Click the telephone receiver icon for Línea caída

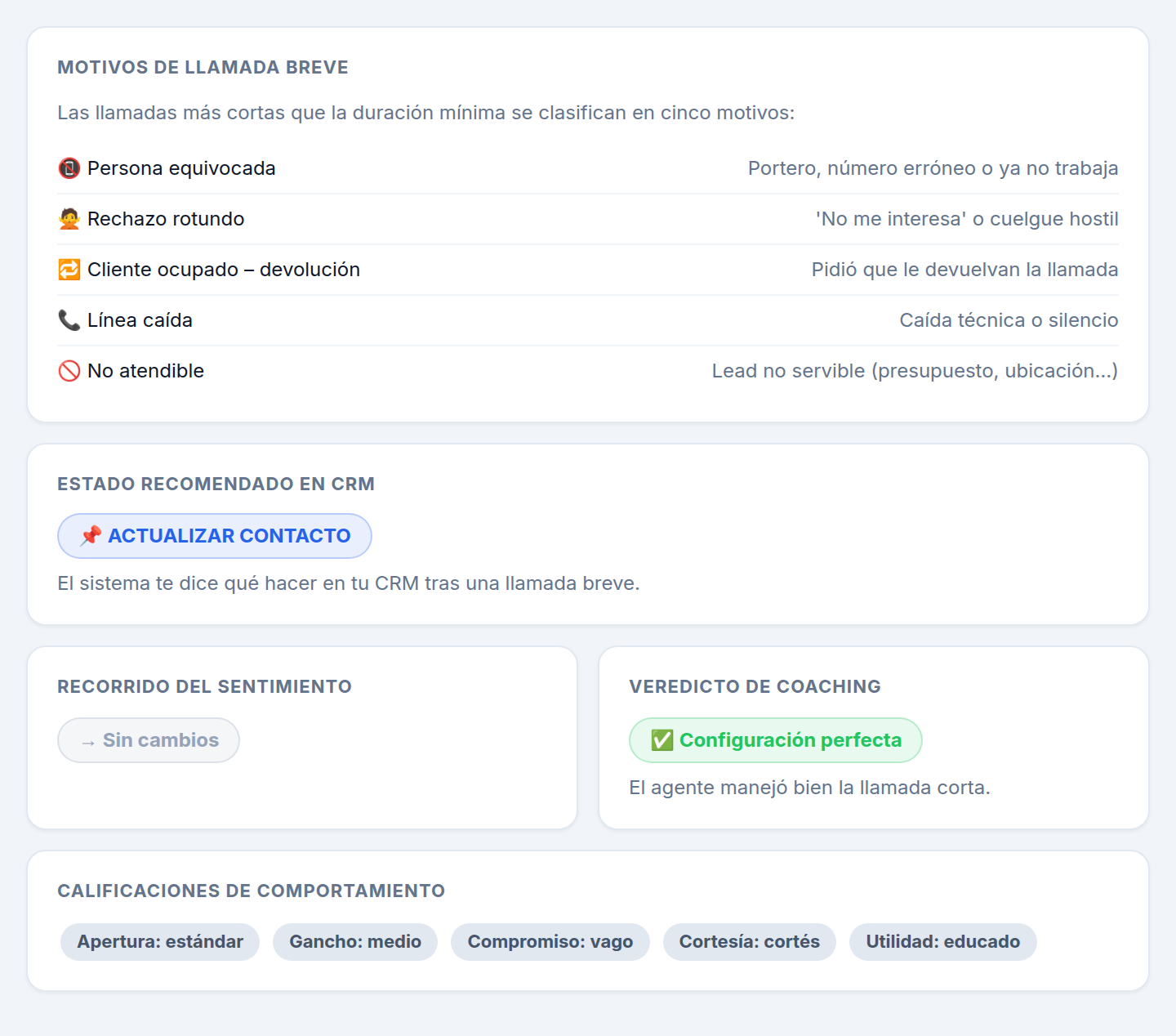pyautogui.click(x=69, y=320)
